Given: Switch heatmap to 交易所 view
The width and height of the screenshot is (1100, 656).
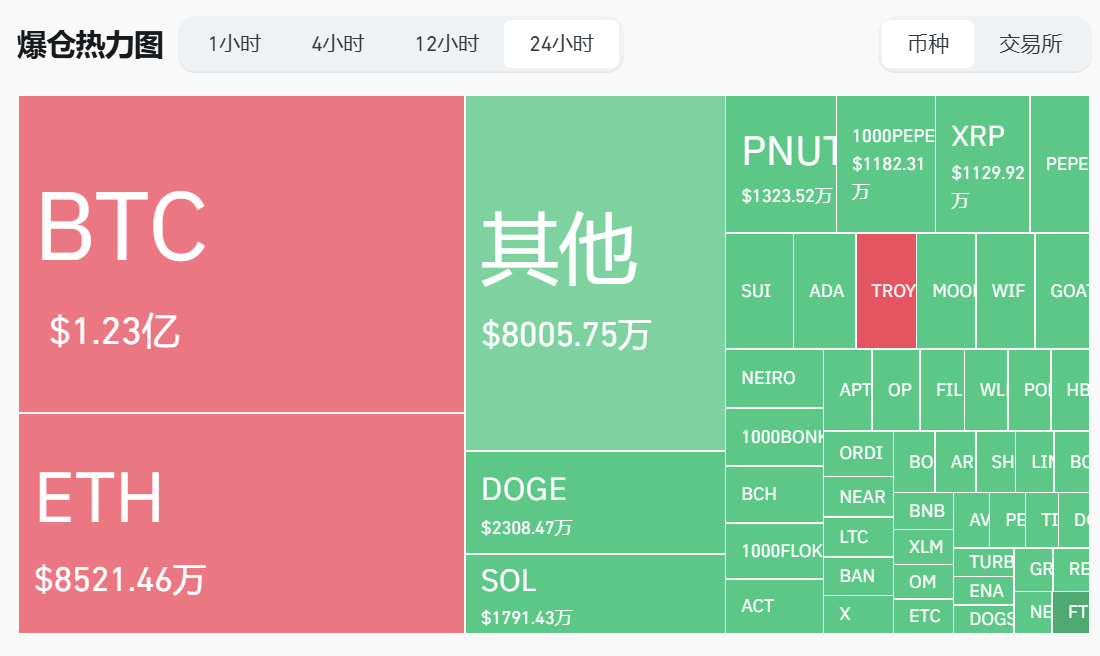Looking at the screenshot, I should click(1030, 44).
